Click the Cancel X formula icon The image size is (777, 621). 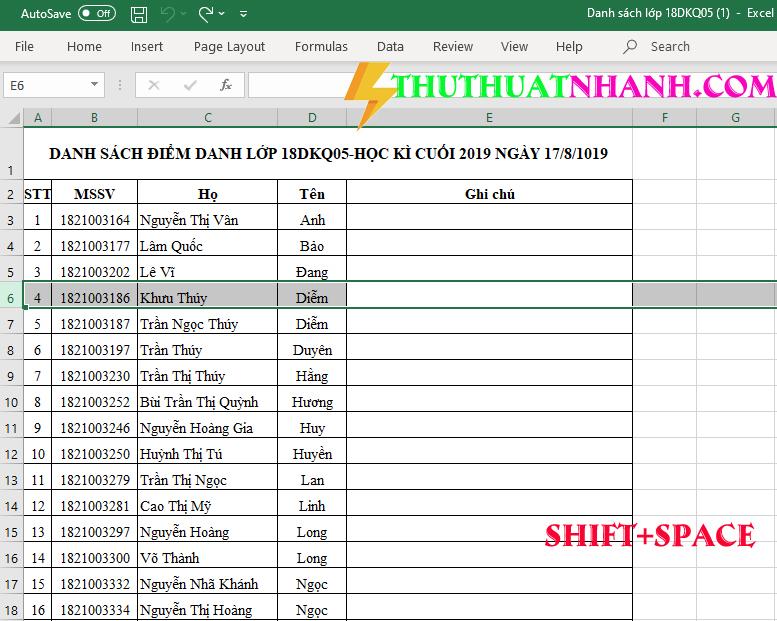coord(154,85)
